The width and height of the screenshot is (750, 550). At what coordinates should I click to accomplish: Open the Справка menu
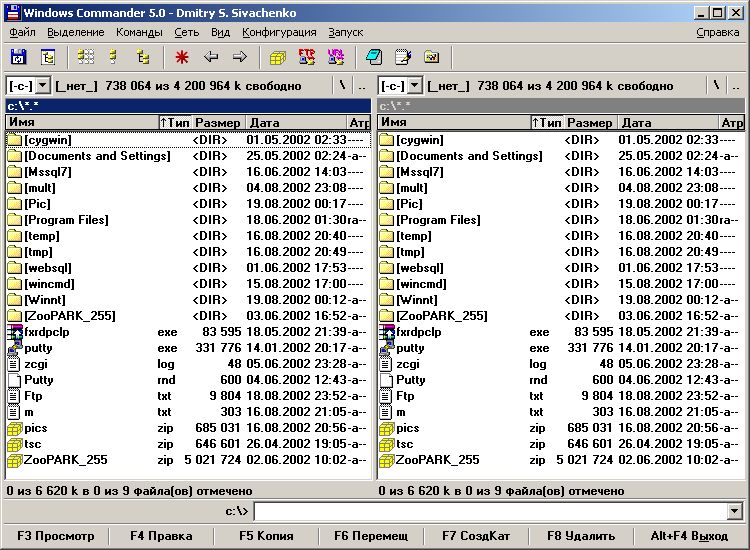coord(718,32)
